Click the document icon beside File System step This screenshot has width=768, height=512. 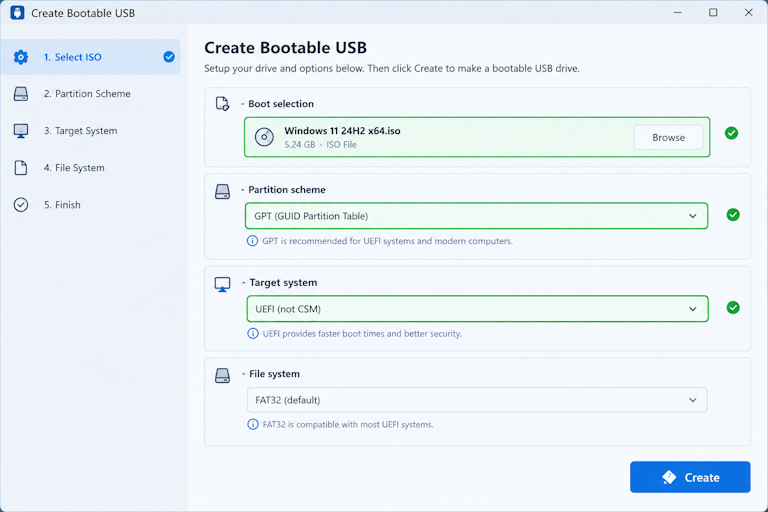pyautogui.click(x=21, y=168)
